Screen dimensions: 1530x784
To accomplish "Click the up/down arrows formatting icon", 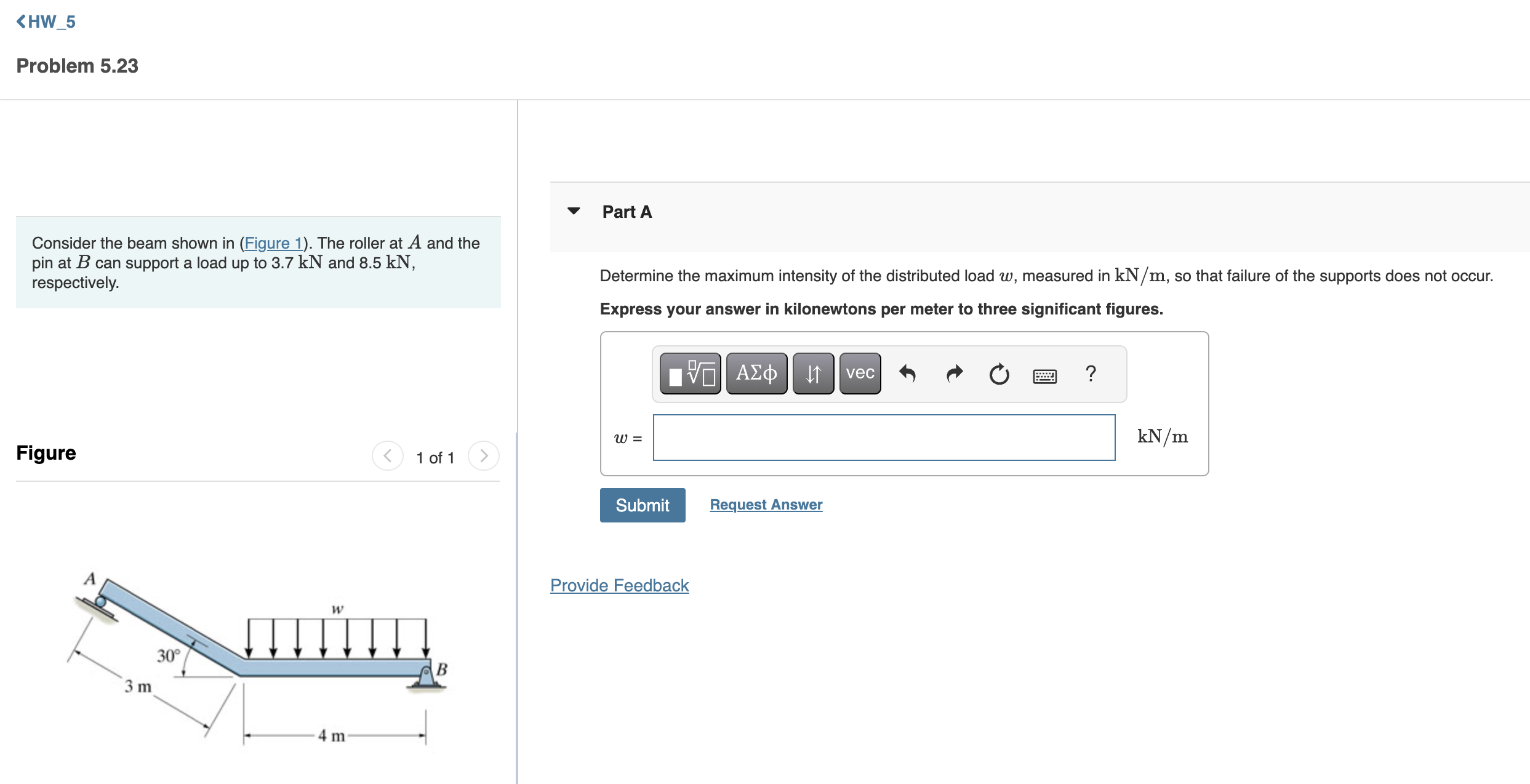I will coord(812,373).
